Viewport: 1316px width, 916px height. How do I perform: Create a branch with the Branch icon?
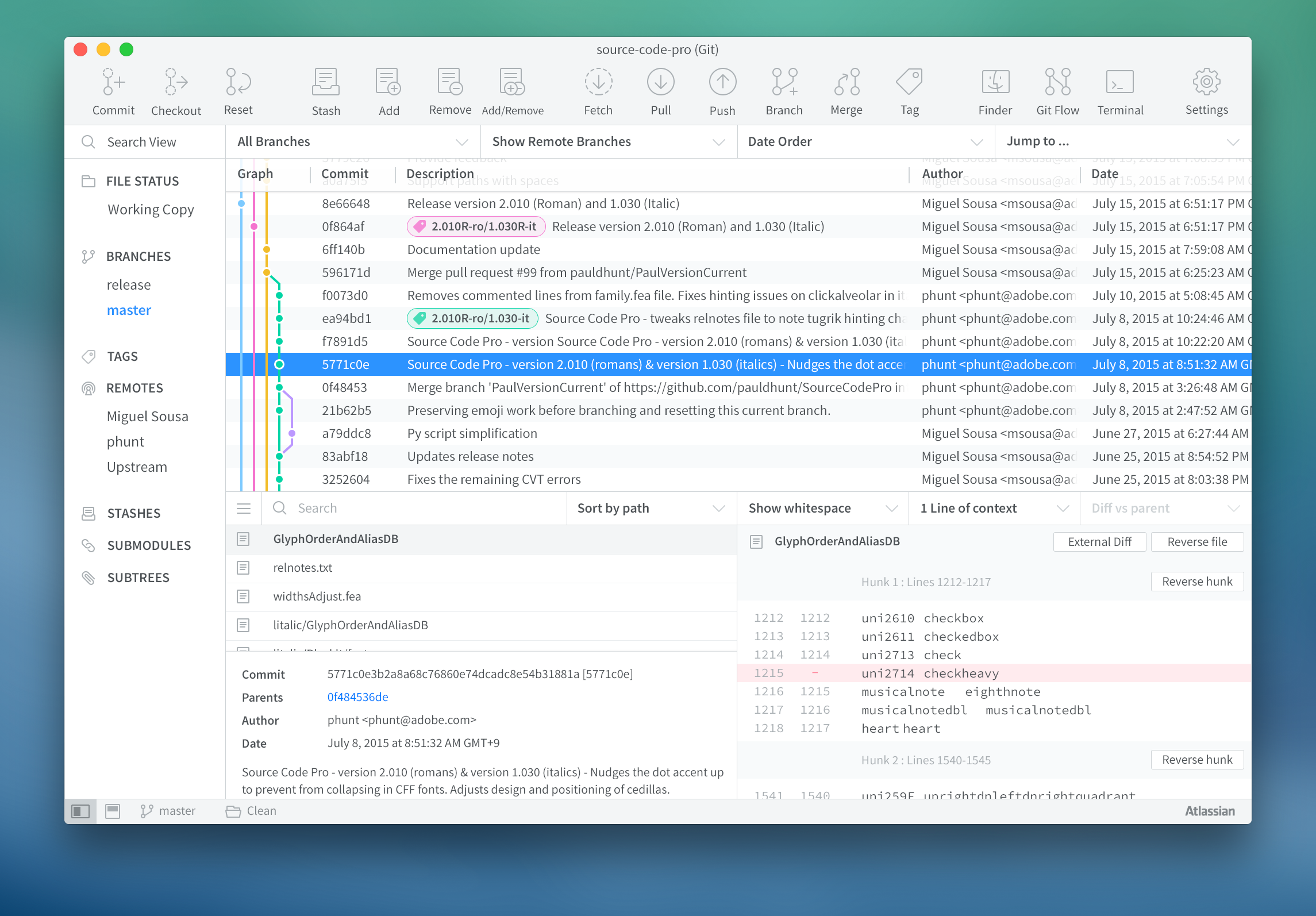pyautogui.click(x=784, y=82)
